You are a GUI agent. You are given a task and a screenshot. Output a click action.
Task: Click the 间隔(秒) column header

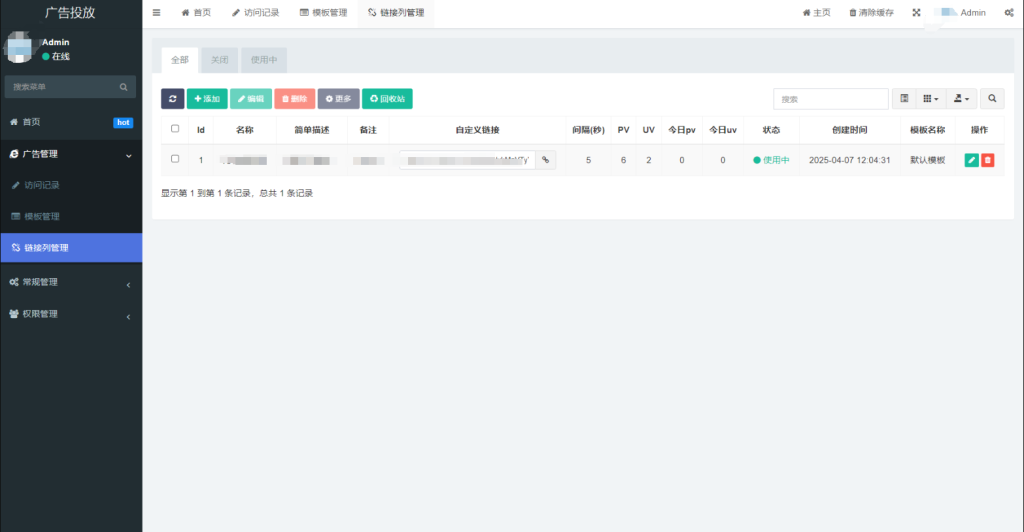tap(588, 130)
